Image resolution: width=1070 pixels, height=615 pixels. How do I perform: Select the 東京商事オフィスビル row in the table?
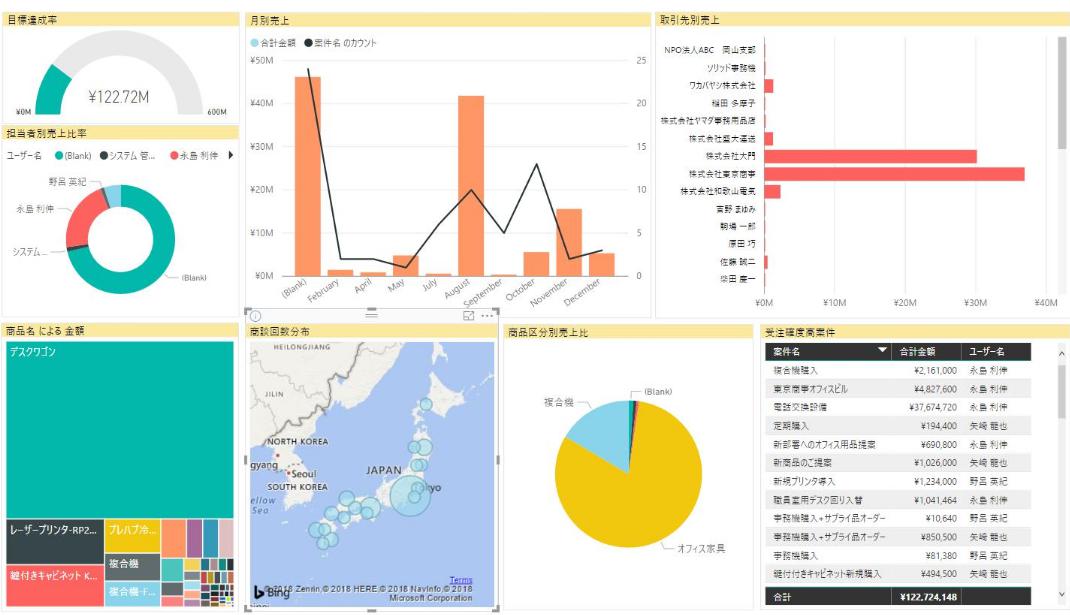pyautogui.click(x=897, y=389)
